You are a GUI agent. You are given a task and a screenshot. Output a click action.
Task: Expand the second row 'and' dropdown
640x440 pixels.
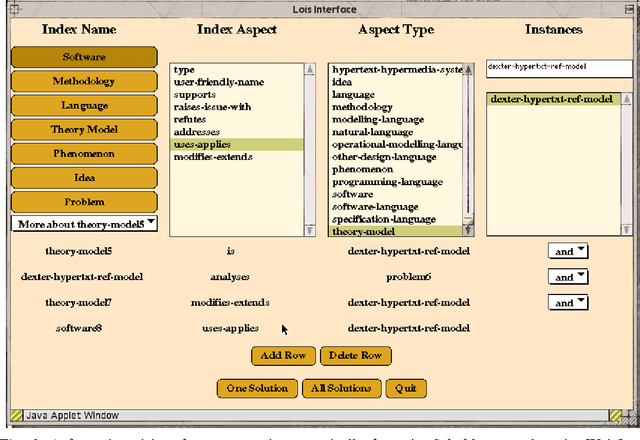(568, 277)
